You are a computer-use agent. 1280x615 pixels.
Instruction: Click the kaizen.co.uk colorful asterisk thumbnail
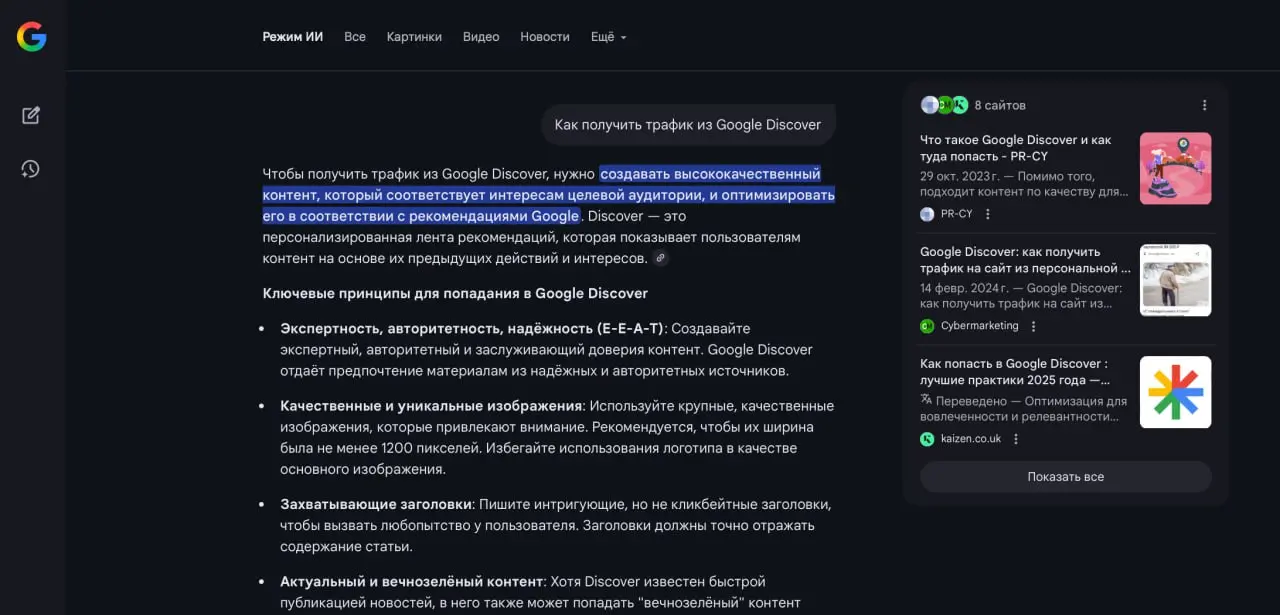point(1176,393)
